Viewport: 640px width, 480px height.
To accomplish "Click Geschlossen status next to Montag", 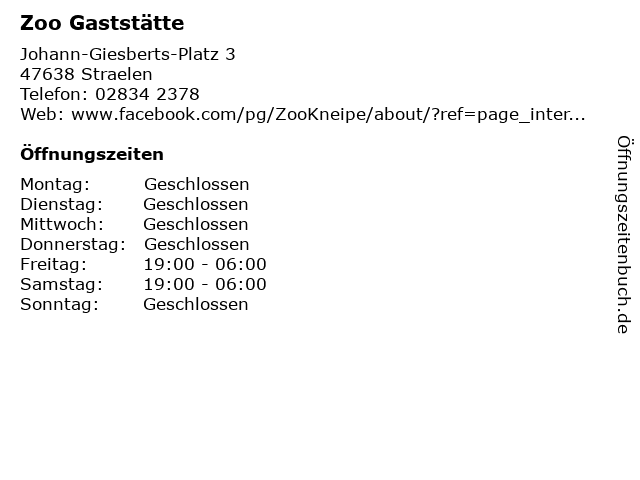I will pos(196,184).
